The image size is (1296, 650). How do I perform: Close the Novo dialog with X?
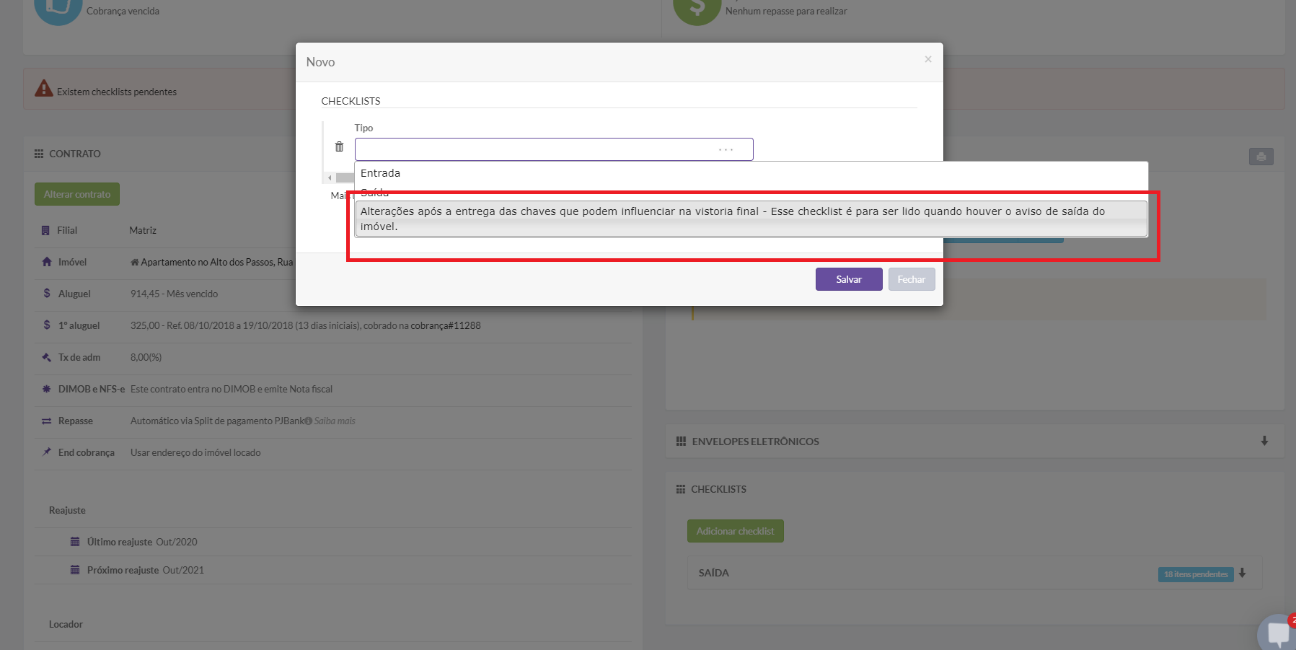(x=927, y=60)
